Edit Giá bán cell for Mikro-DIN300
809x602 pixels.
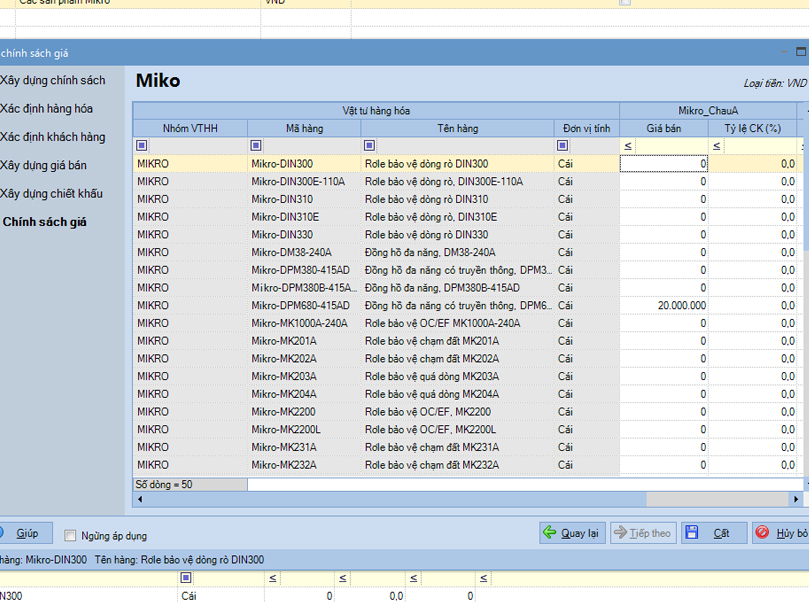pyautogui.click(x=664, y=164)
